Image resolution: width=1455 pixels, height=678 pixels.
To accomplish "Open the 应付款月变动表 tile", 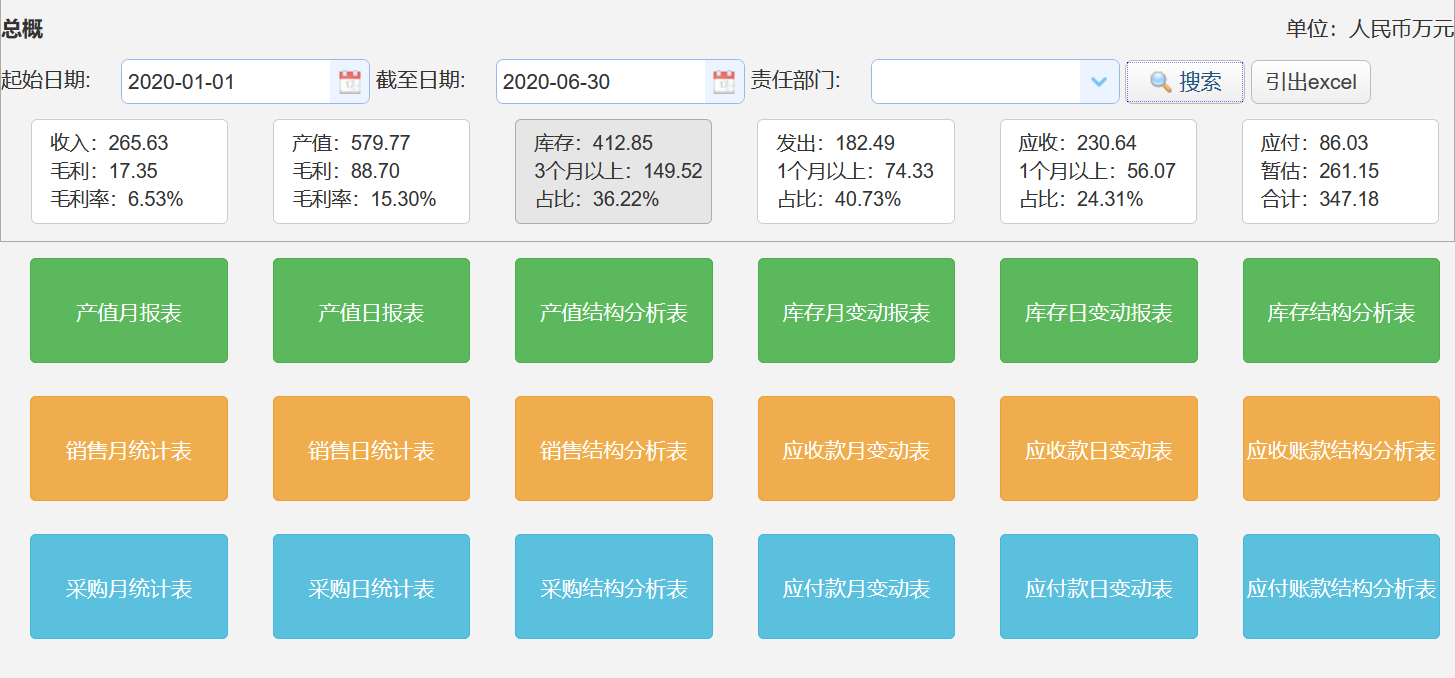I will (856, 587).
